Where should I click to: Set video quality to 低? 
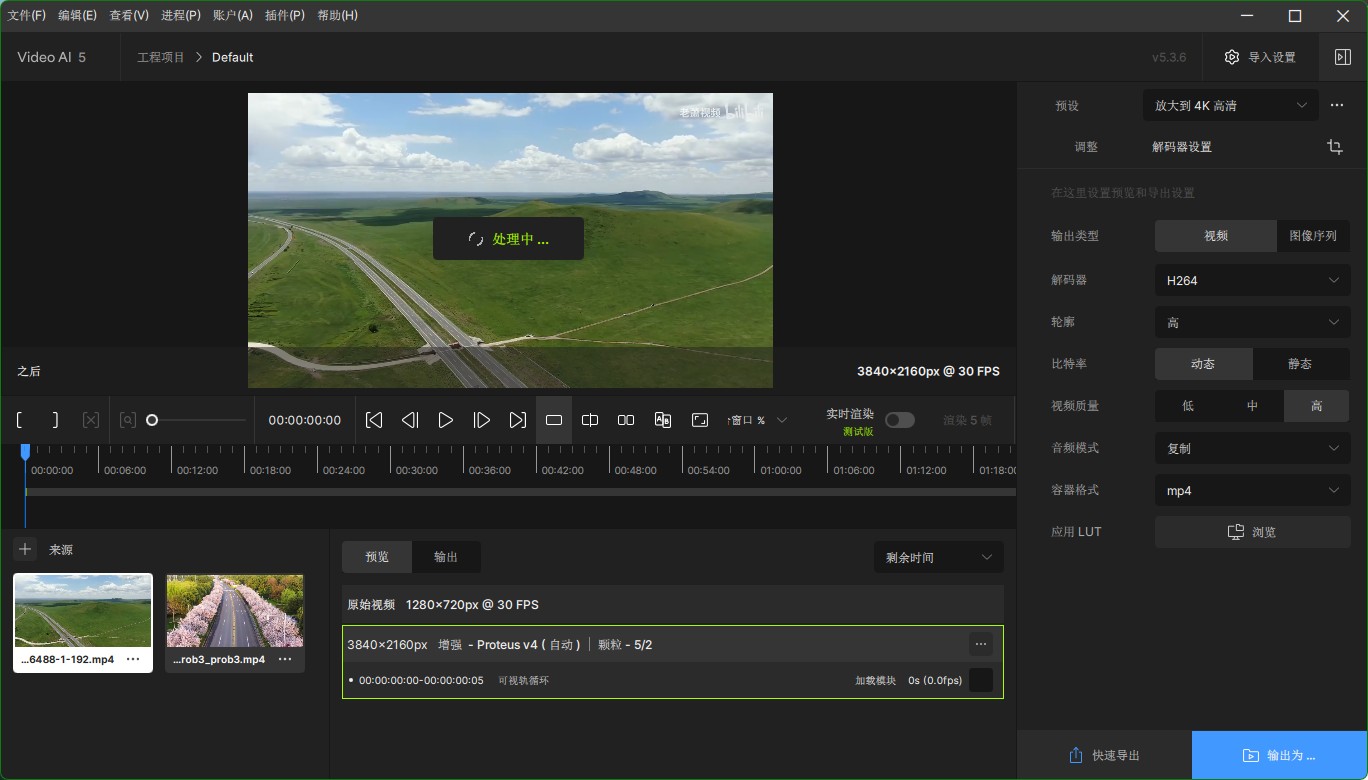pyautogui.click(x=1187, y=406)
